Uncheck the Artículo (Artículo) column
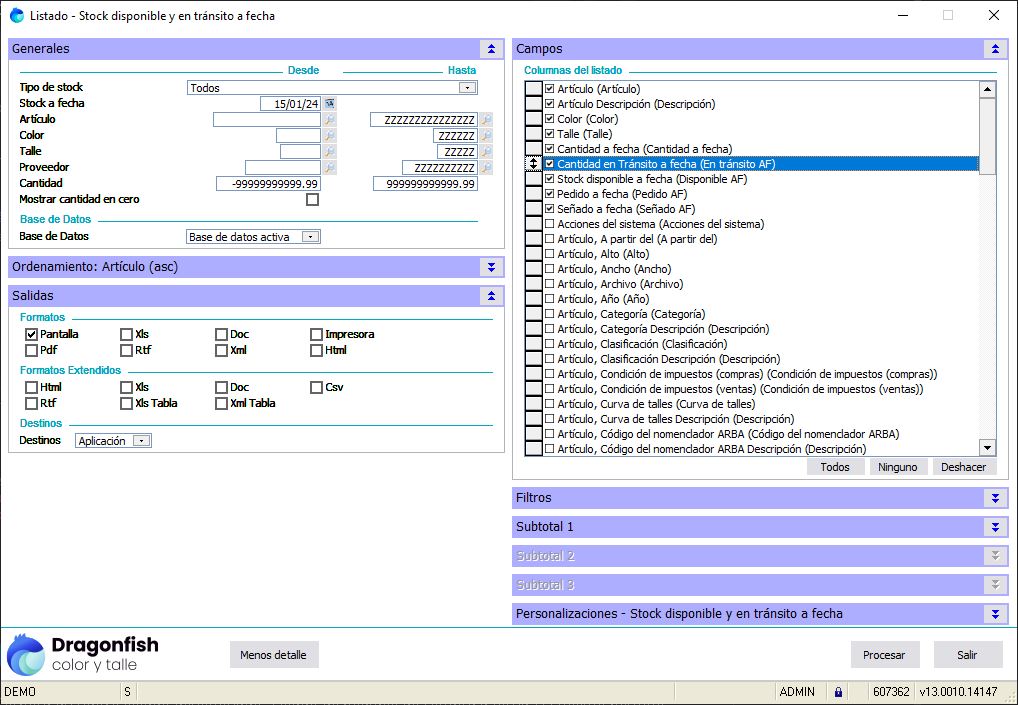Screen dimensions: 1018x705 coord(550,89)
